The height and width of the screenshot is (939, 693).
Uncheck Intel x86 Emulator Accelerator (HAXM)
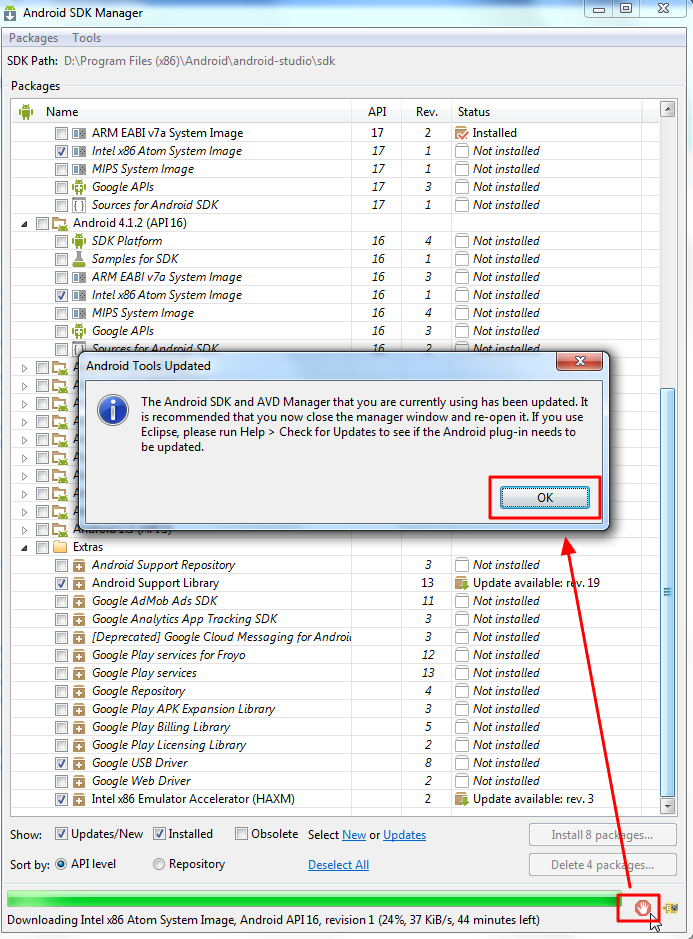[x=61, y=799]
